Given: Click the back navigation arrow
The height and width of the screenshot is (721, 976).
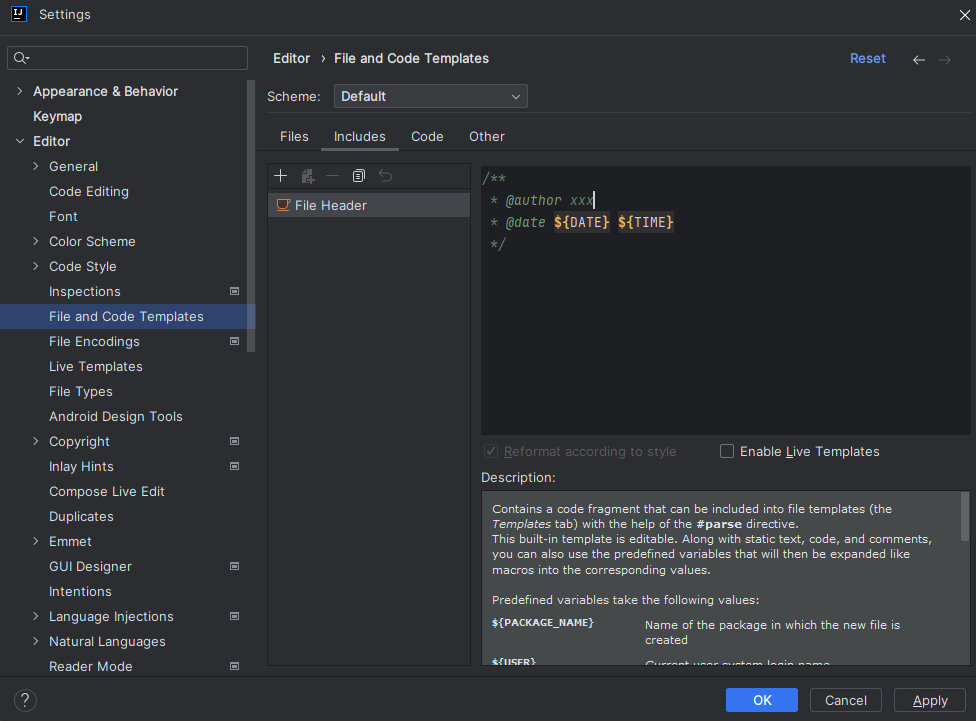Looking at the screenshot, I should [919, 60].
